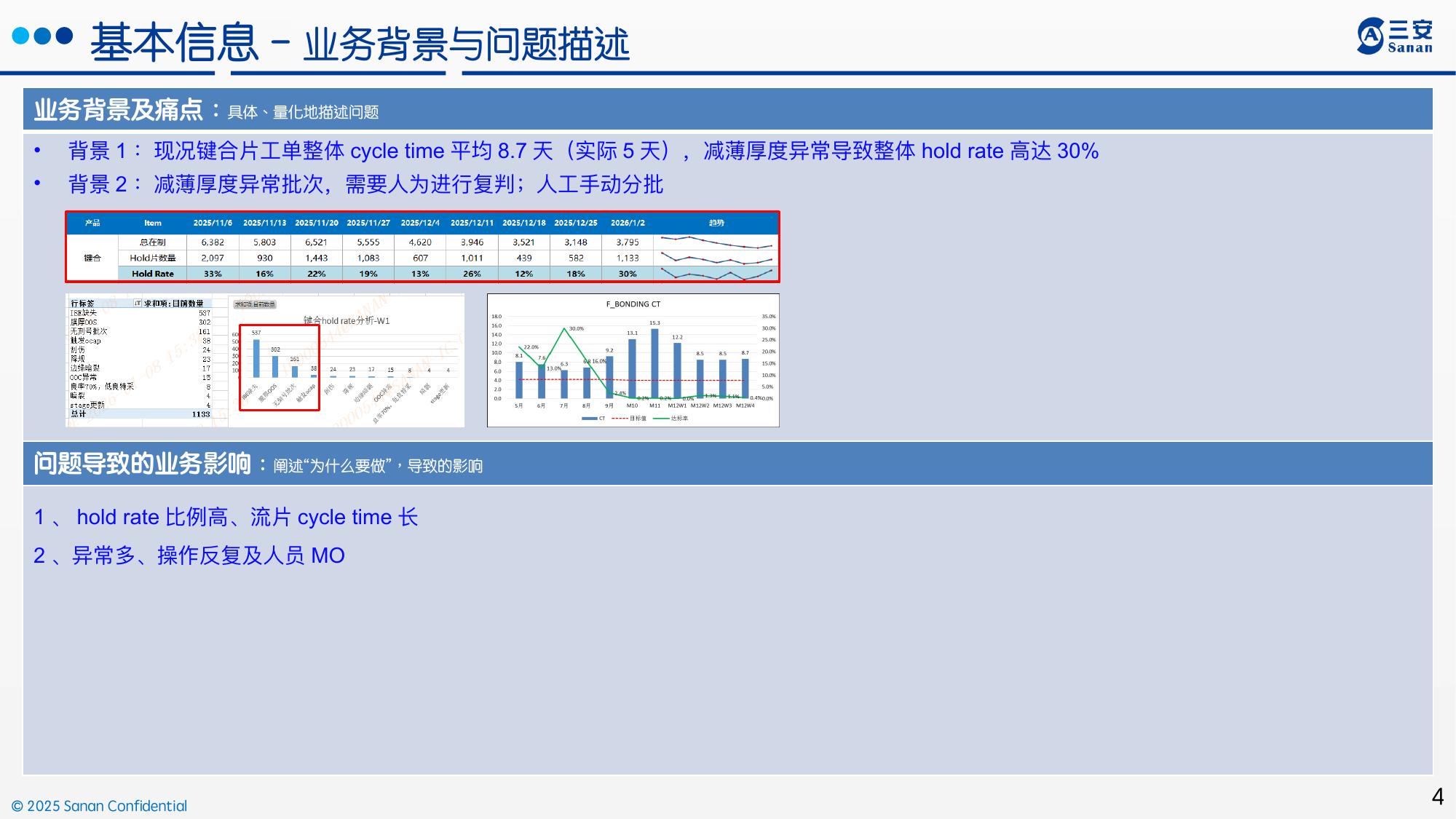Select the title 基本信息 – 业务背景与问题描述
This screenshot has width=1456, height=819.
[360, 43]
